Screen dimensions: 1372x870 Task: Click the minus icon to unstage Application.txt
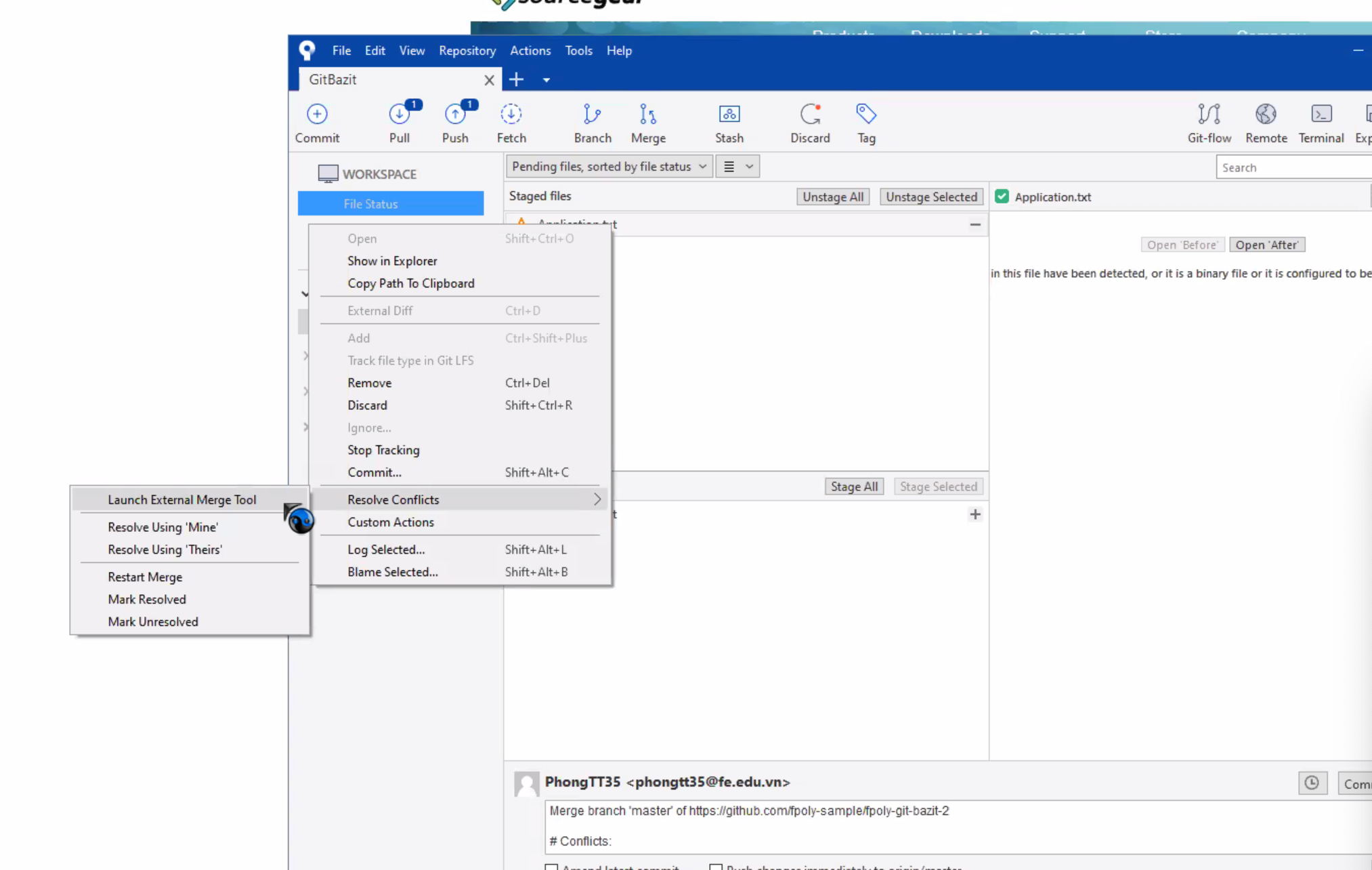pos(975,224)
